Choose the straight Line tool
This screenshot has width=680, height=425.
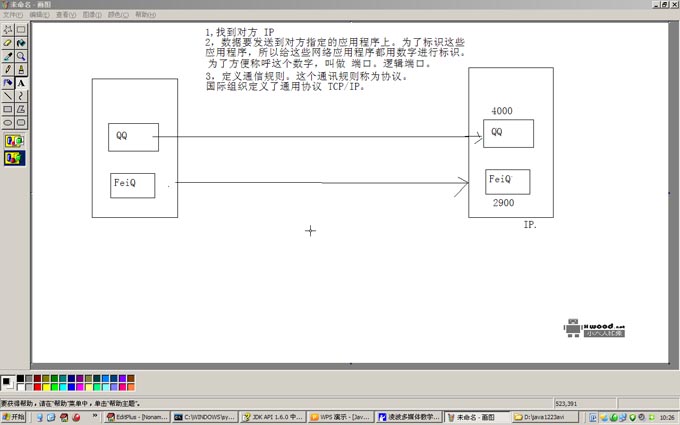[x=8, y=96]
